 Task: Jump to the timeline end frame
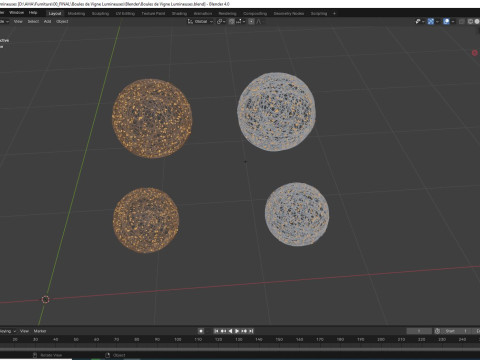click(x=251, y=331)
